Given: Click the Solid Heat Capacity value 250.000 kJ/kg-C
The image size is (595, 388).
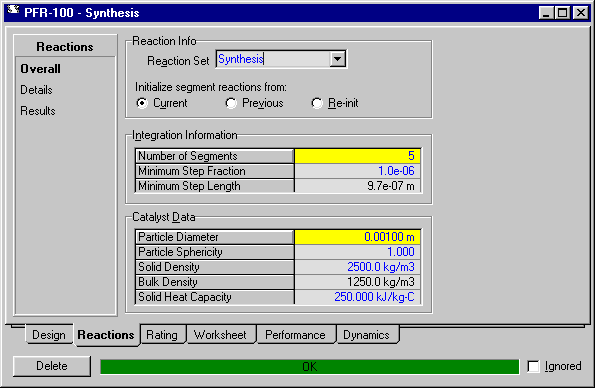Looking at the screenshot, I should click(x=357, y=297).
